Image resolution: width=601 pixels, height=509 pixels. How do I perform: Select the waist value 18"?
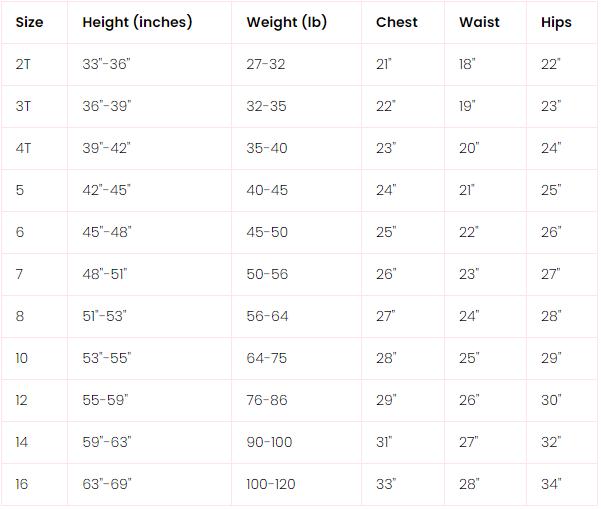(x=467, y=64)
